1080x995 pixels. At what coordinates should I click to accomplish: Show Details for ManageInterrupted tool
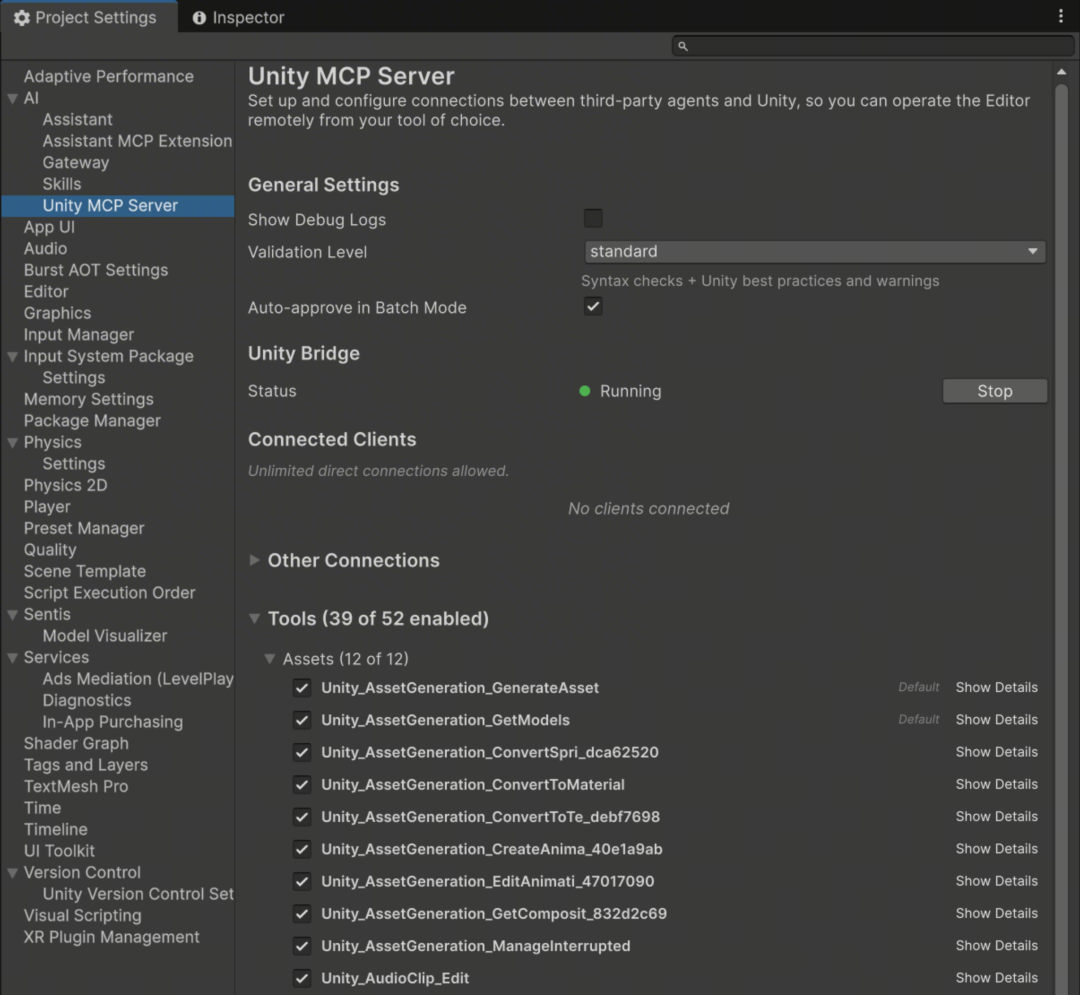click(x=997, y=945)
